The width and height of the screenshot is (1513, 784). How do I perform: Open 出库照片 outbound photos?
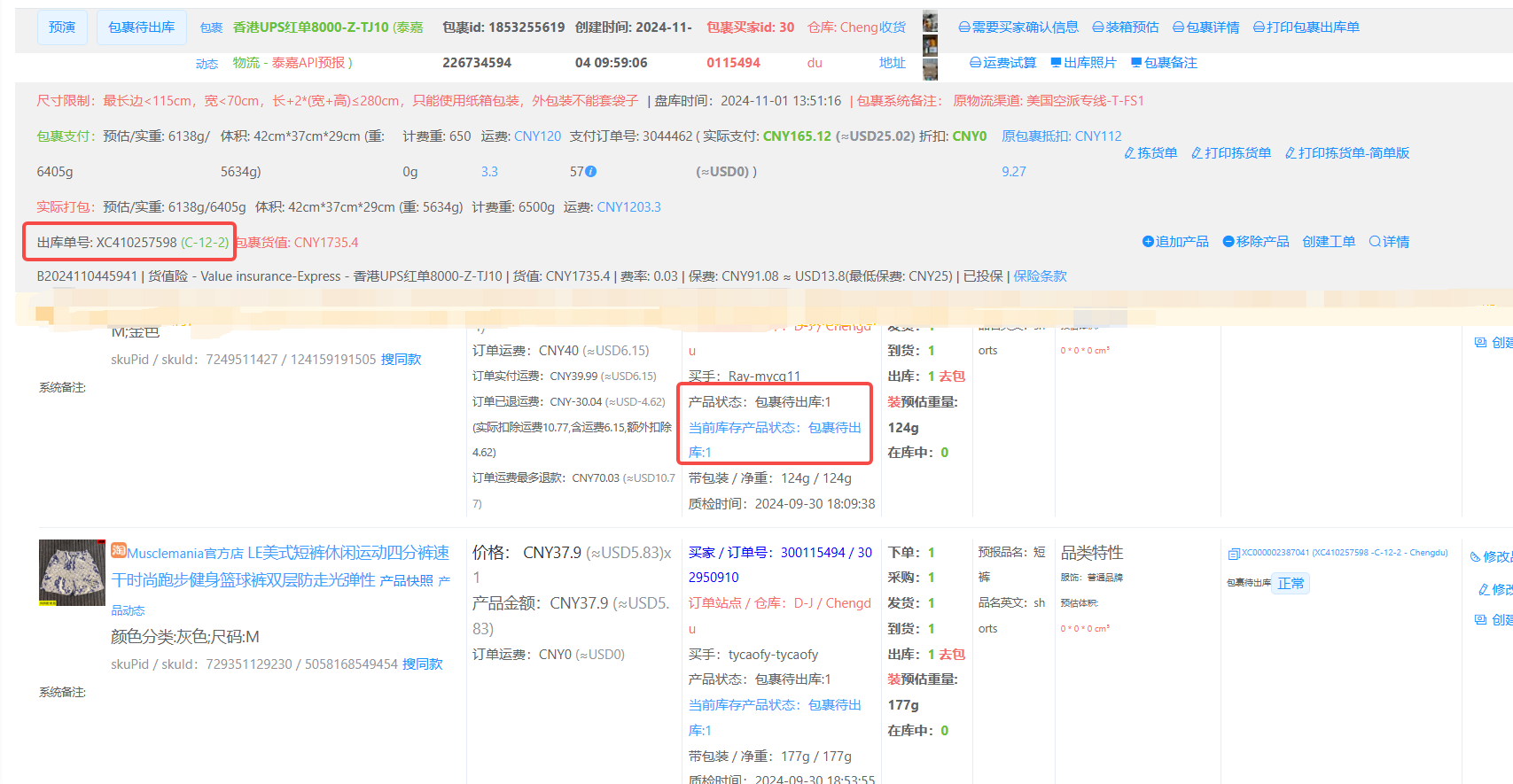(1082, 63)
